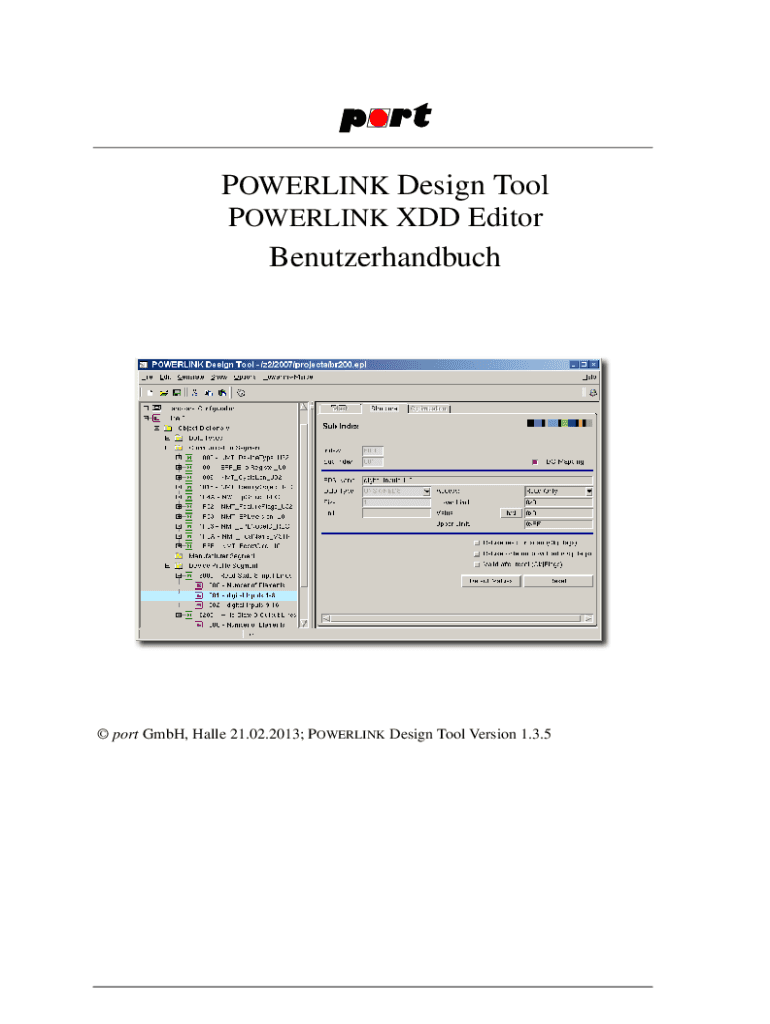Tick the last checkbox above Default Values
770x1024 pixels.
click(476, 564)
